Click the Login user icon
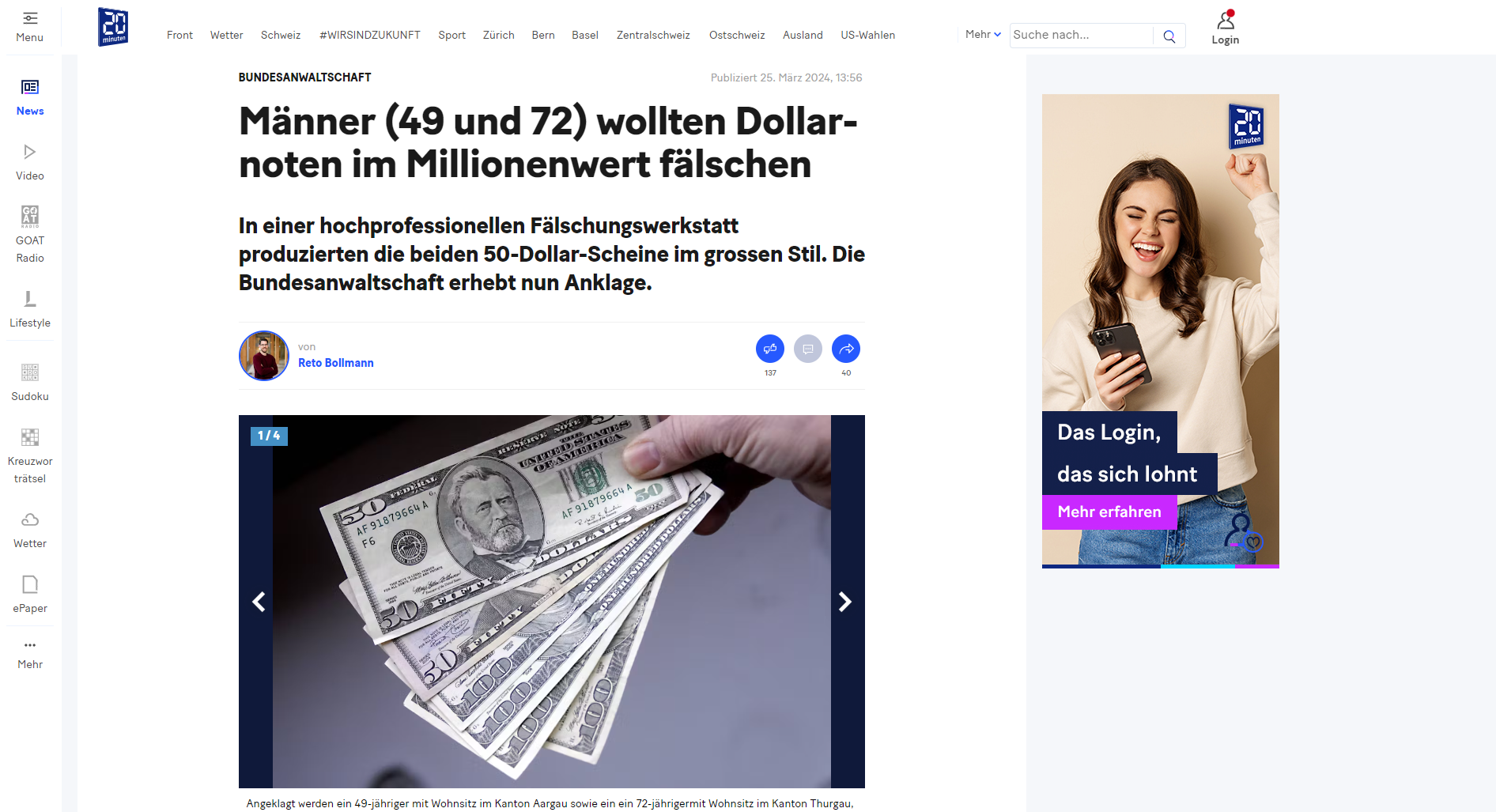 point(1226,20)
